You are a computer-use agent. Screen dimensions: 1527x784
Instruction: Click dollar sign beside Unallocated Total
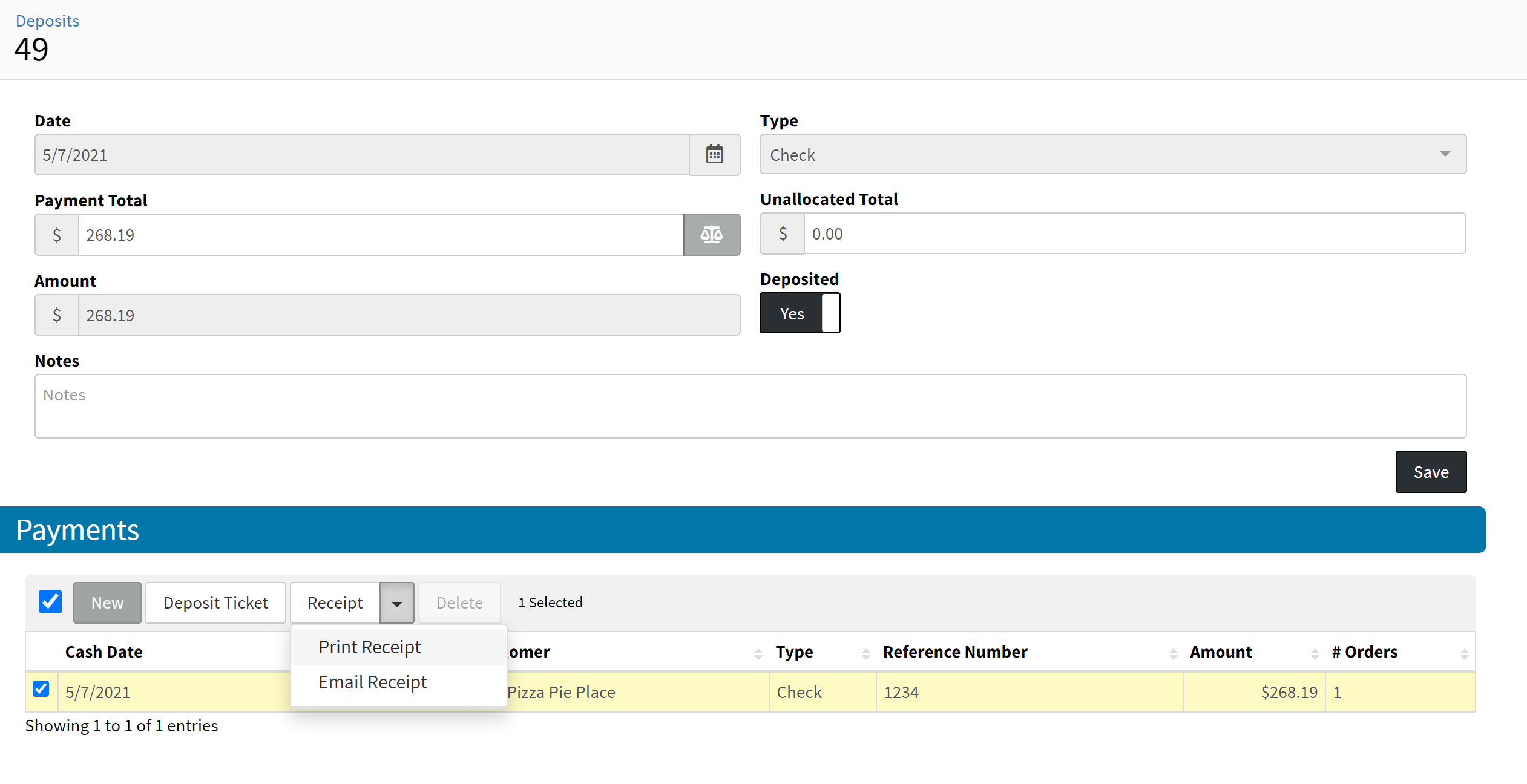point(782,234)
